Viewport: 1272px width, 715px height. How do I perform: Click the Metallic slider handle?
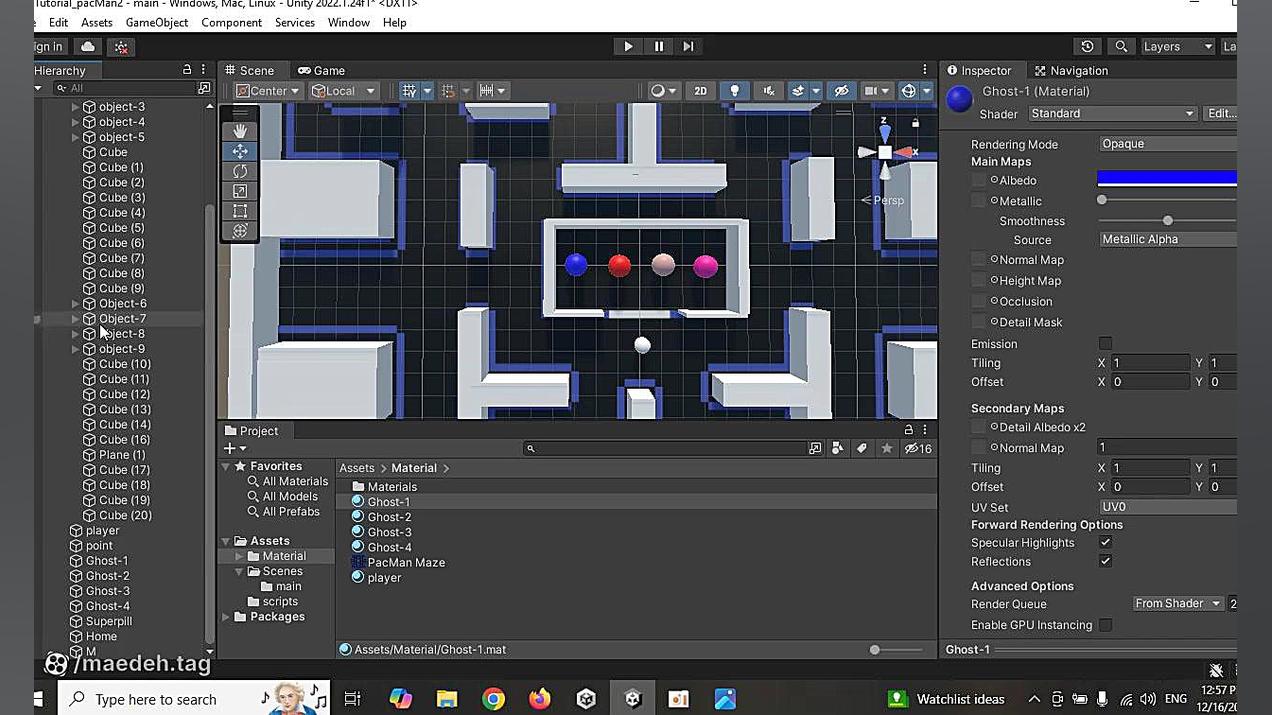(1102, 201)
